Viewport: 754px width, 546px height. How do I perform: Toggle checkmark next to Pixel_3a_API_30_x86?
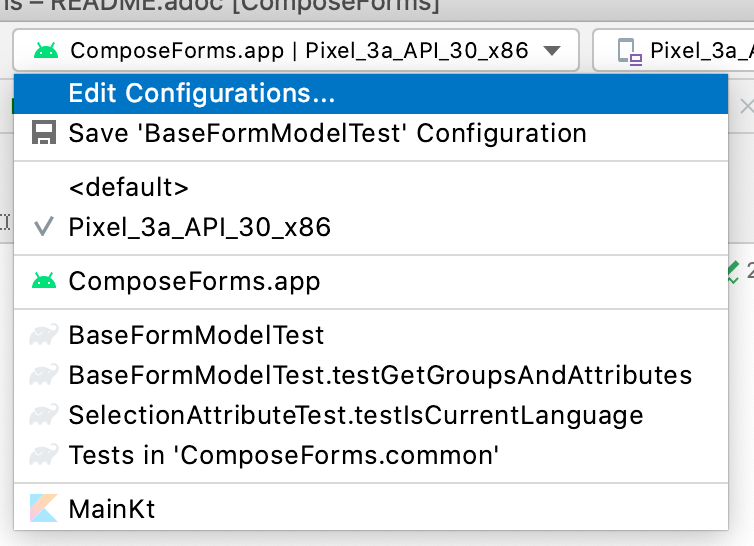click(43, 227)
